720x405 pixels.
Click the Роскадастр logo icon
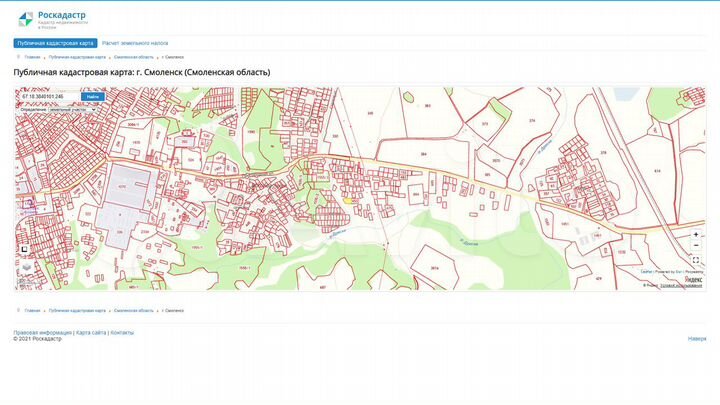26,17
